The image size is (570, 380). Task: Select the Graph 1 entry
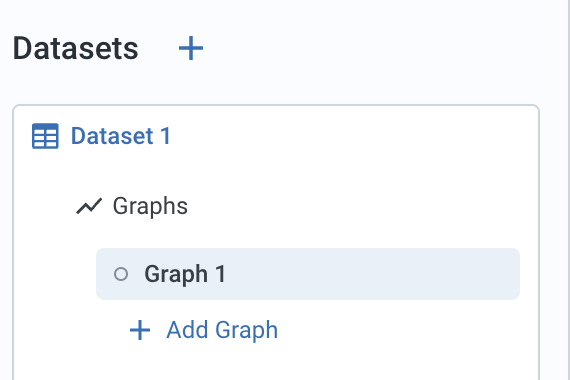(x=308, y=274)
